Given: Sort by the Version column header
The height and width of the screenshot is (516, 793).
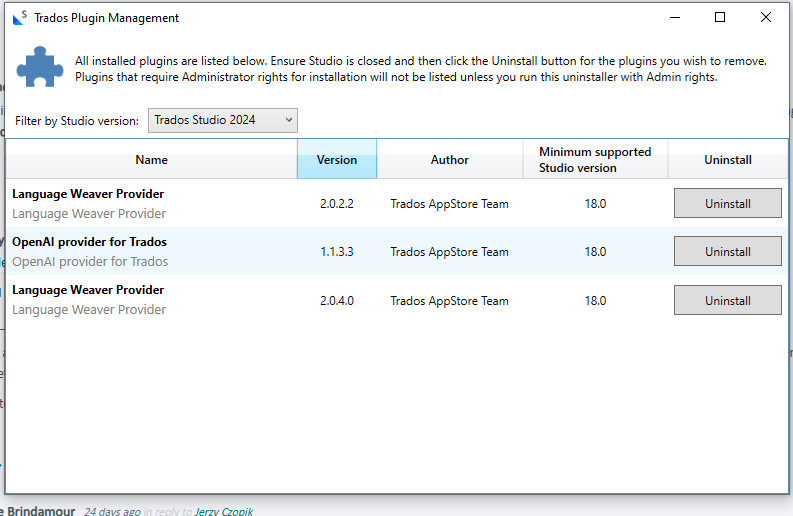Looking at the screenshot, I should tap(337, 160).
